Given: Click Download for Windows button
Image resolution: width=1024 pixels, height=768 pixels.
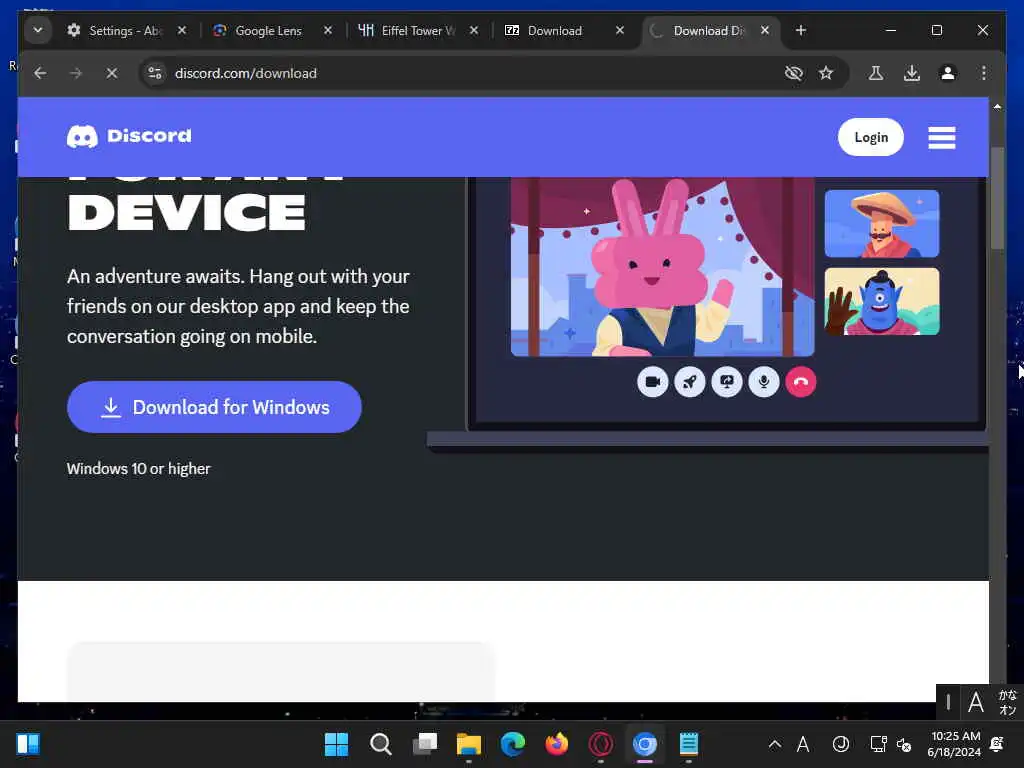Looking at the screenshot, I should coord(214,407).
